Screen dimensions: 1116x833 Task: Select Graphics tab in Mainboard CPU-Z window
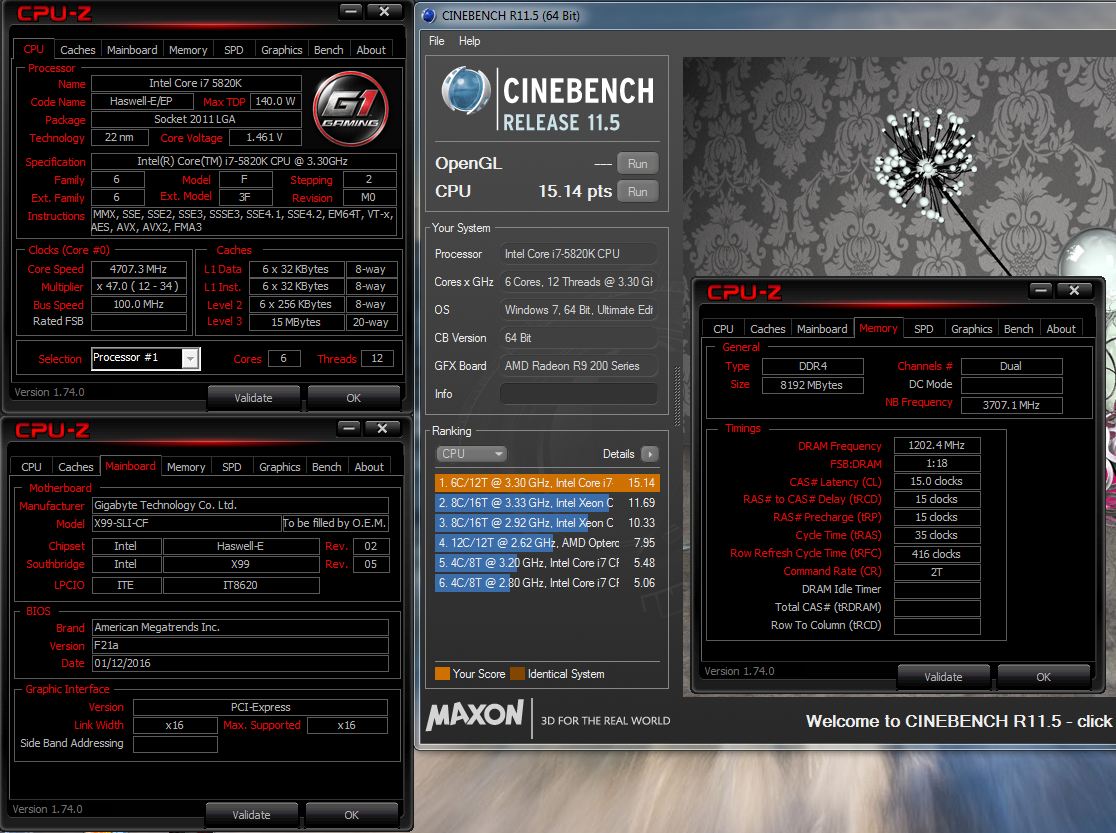280,467
